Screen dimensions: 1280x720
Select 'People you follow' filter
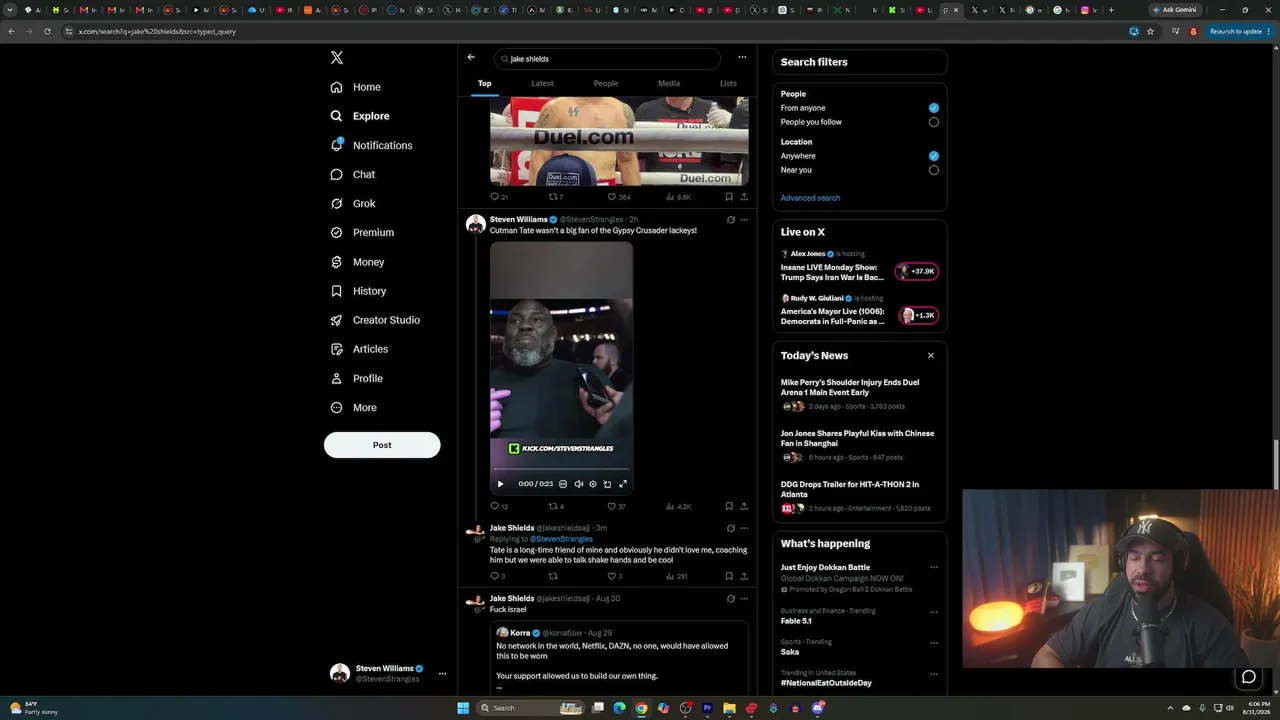[x=934, y=122]
